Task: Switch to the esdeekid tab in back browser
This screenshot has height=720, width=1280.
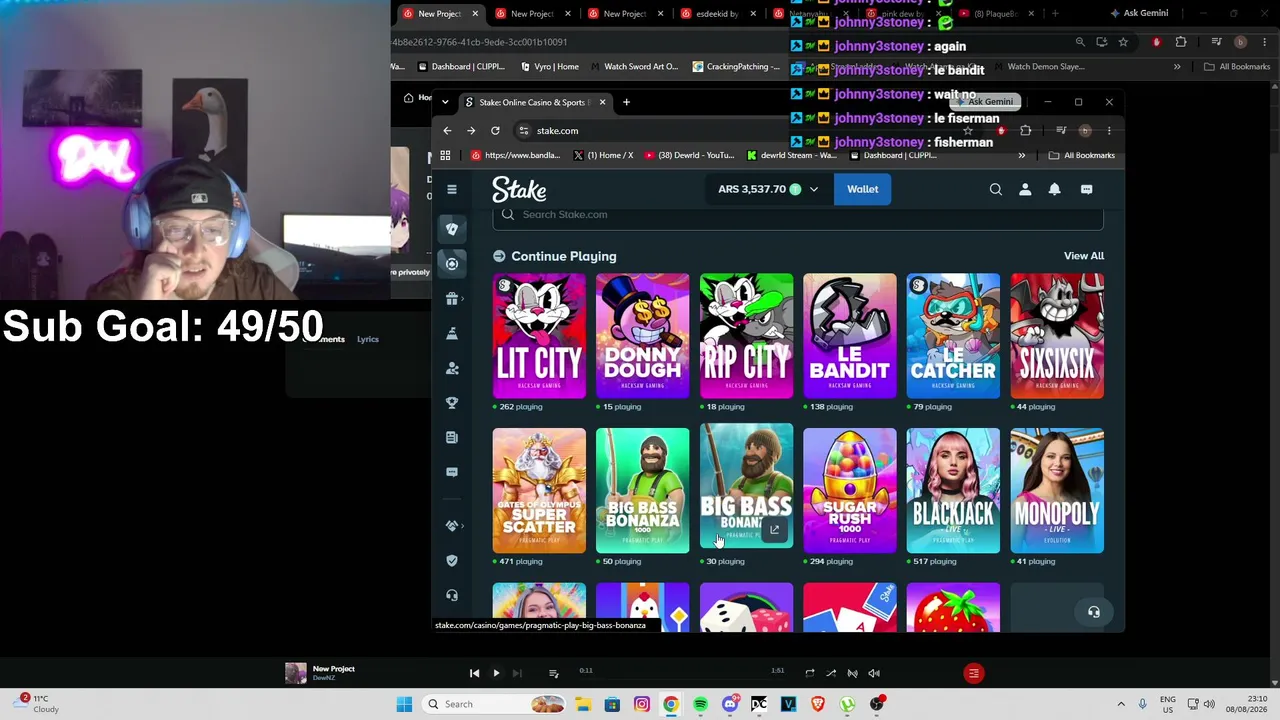Action: pos(718,14)
